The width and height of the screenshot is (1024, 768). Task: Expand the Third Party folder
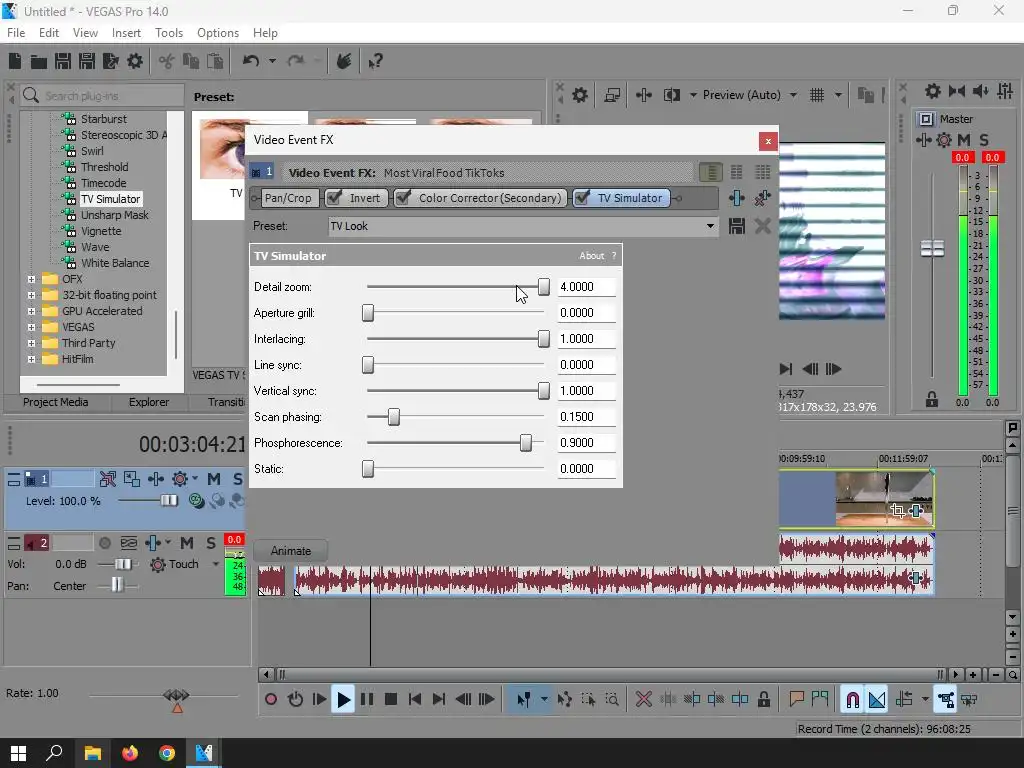click(31, 343)
